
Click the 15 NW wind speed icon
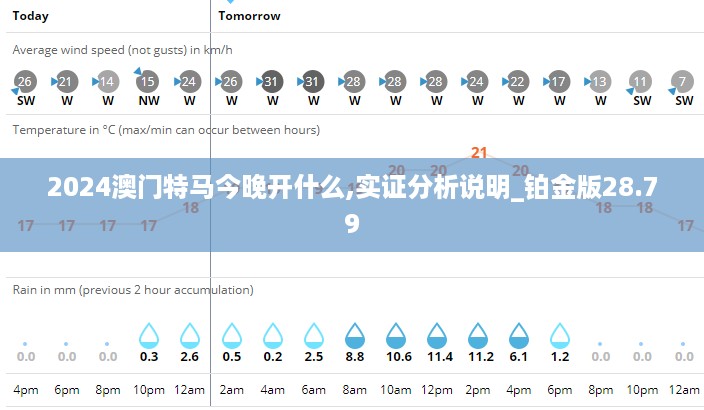(x=148, y=82)
